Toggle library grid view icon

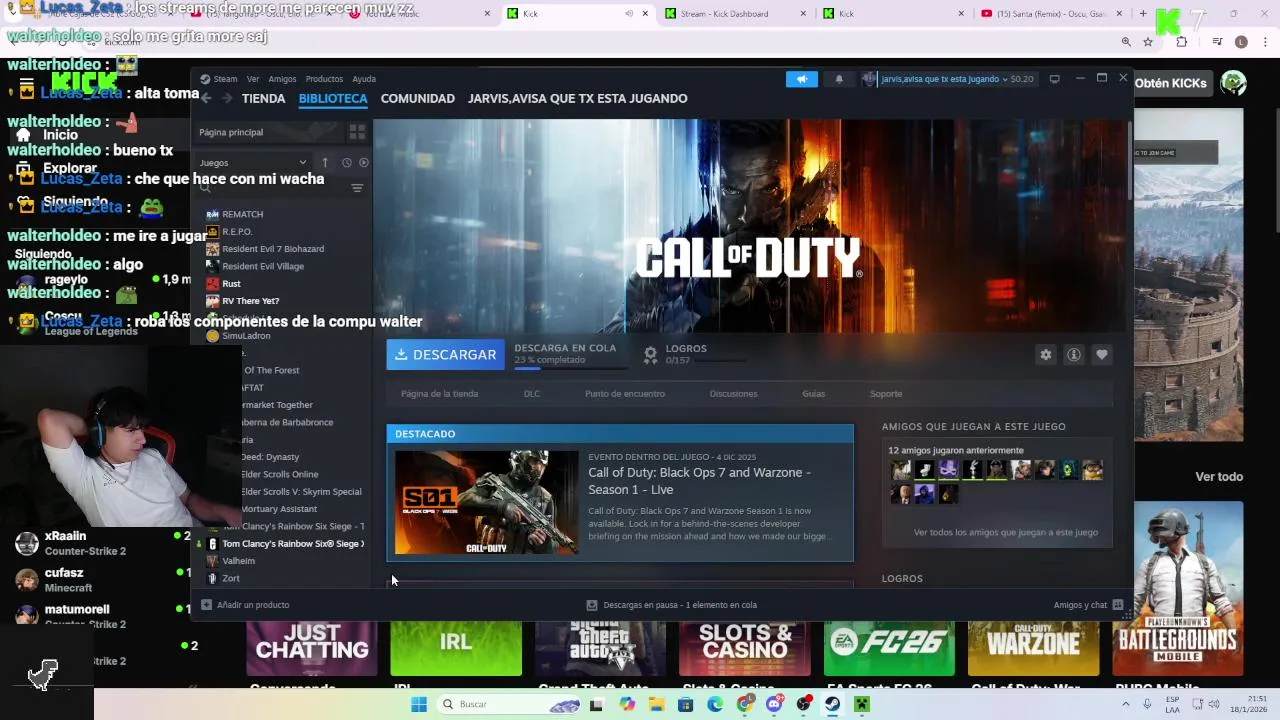pos(357,132)
